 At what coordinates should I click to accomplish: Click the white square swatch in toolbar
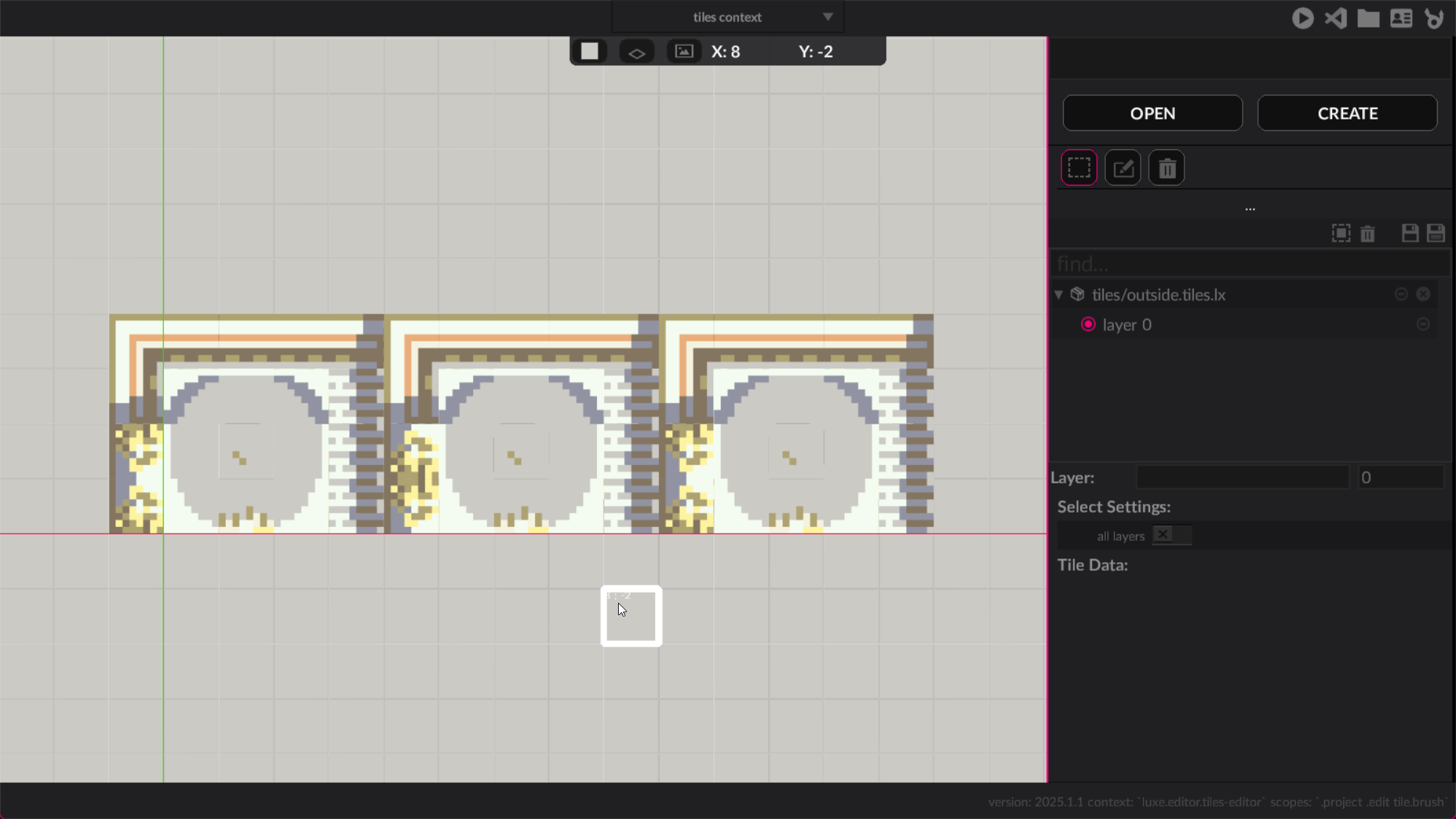pos(590,52)
